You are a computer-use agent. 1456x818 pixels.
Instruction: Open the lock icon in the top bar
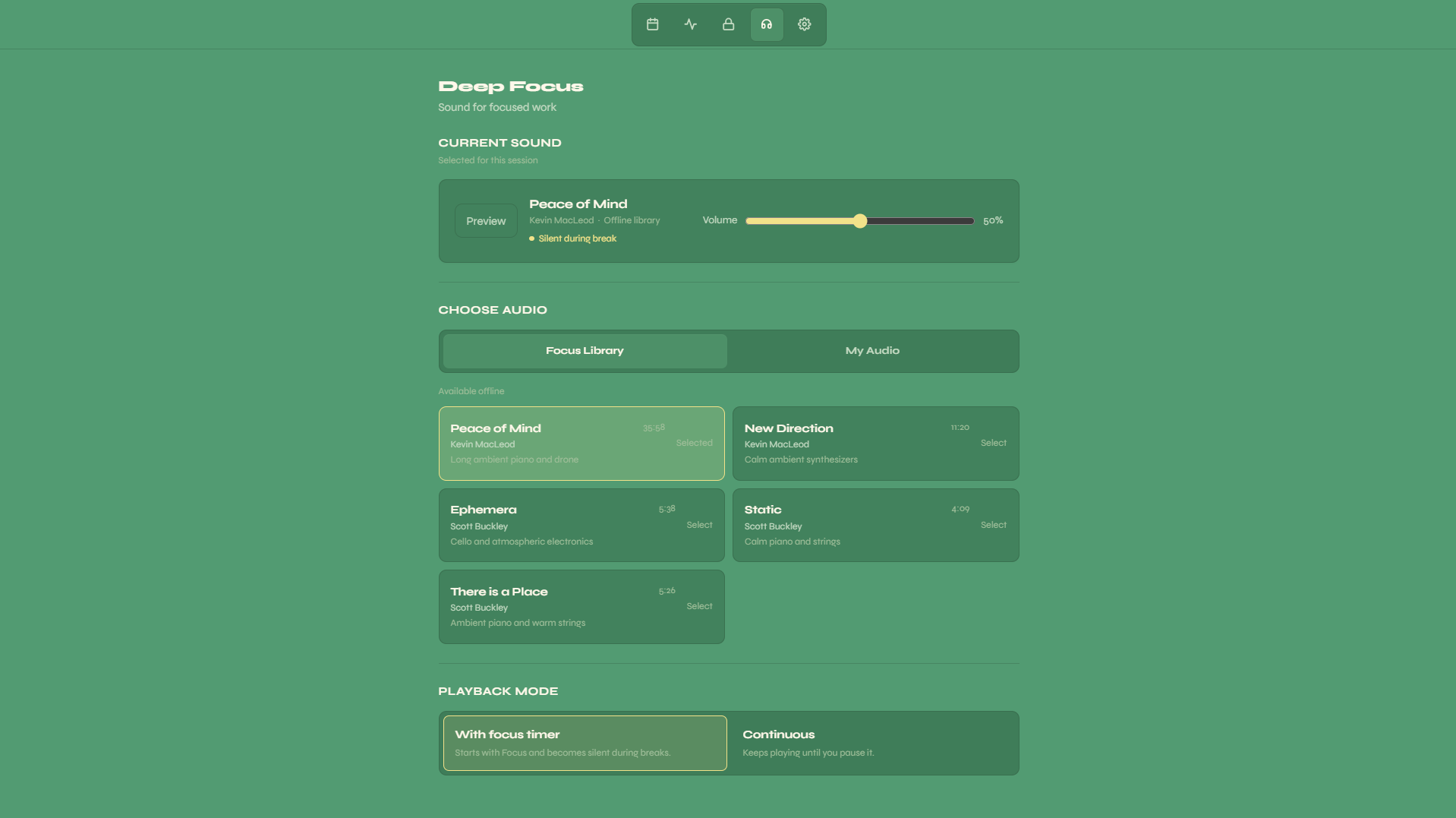[728, 24]
